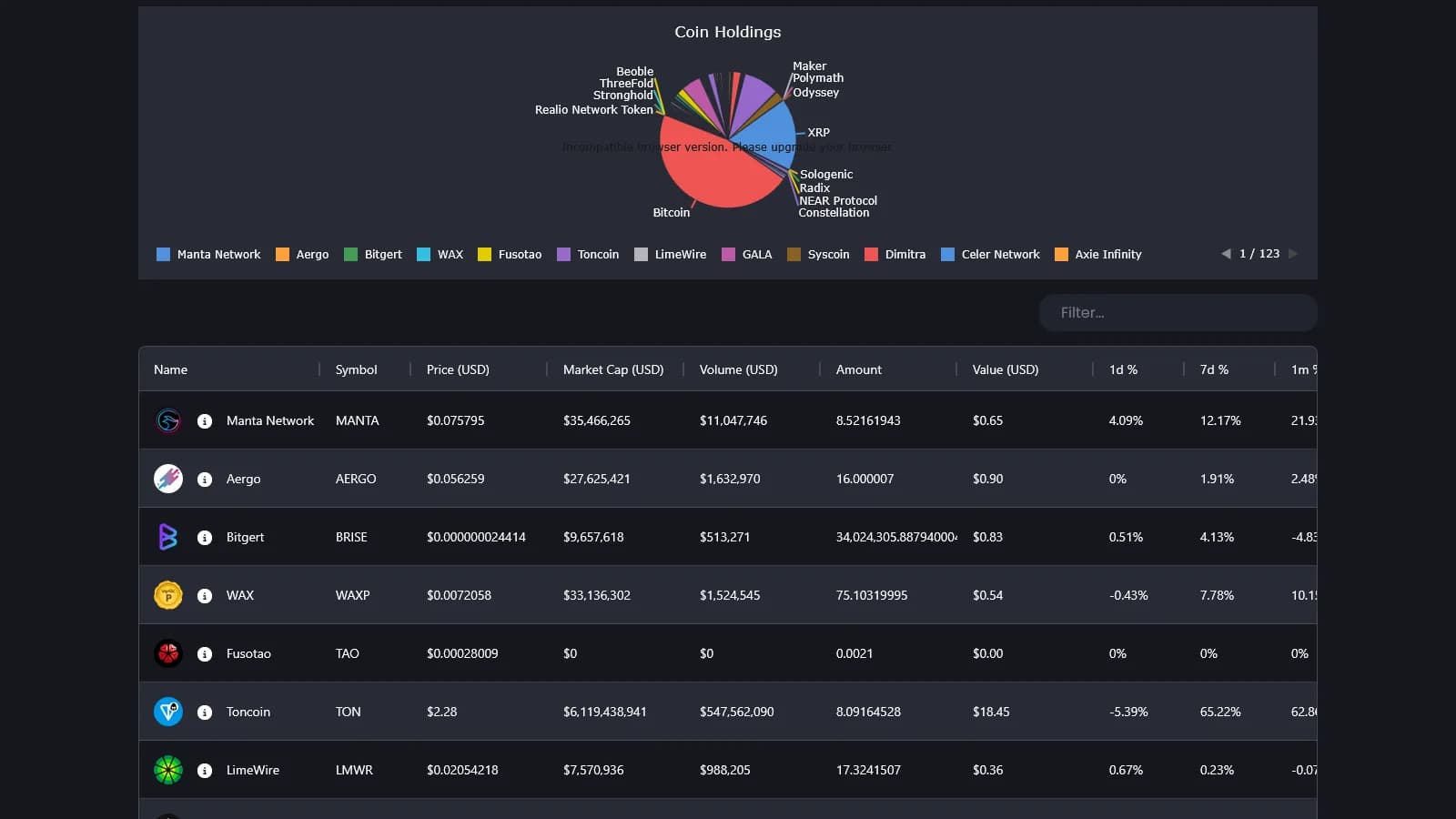Image resolution: width=1456 pixels, height=819 pixels.
Task: Click the Fusotao coin logo
Action: coord(168,653)
